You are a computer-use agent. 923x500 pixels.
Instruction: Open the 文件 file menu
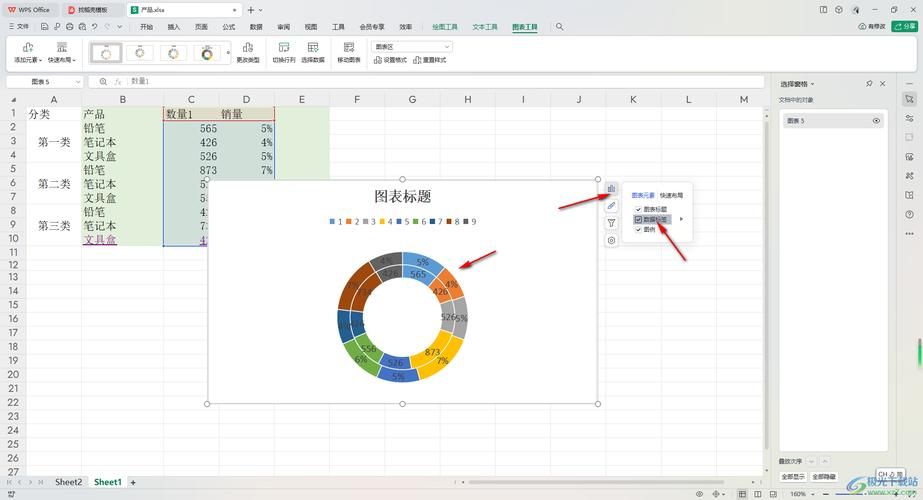tap(19, 27)
